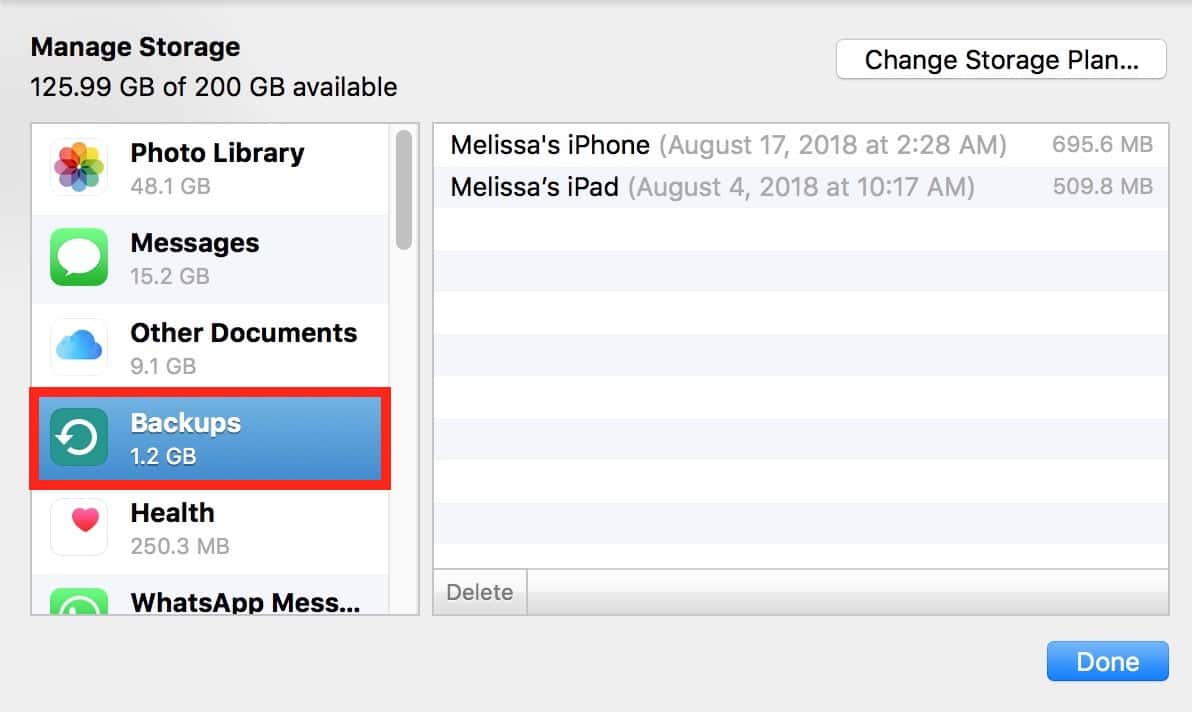
Task: Click the iPad backup date text
Action: pos(801,187)
